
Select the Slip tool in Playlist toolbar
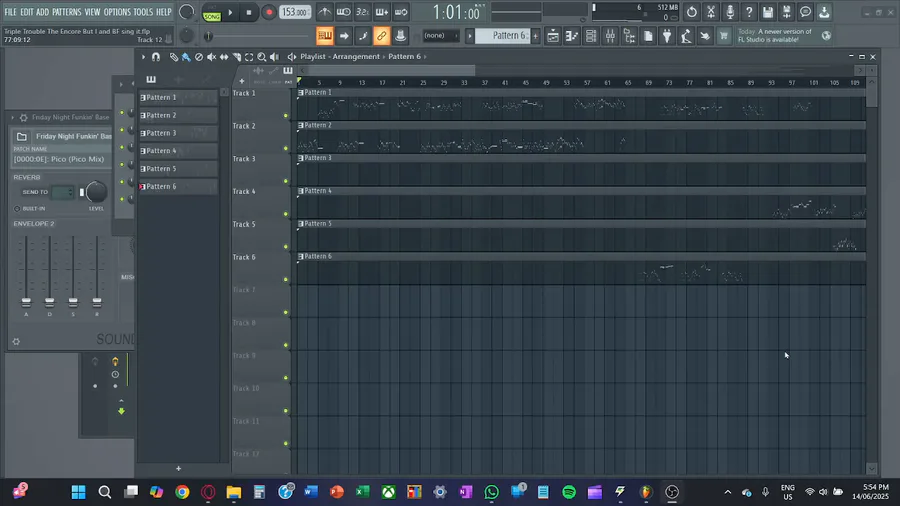(x=224, y=57)
